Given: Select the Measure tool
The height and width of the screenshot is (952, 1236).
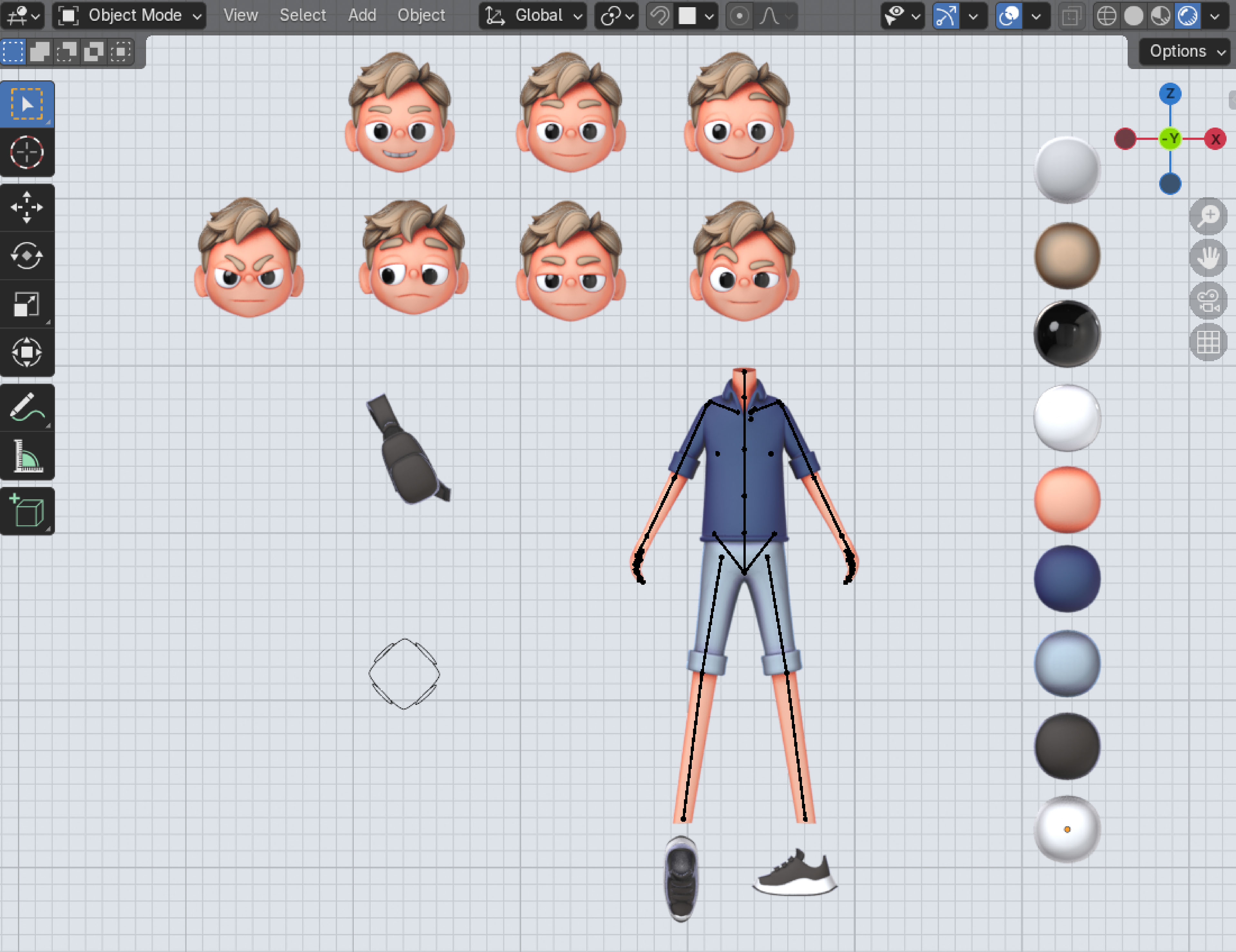Looking at the screenshot, I should pyautogui.click(x=27, y=456).
